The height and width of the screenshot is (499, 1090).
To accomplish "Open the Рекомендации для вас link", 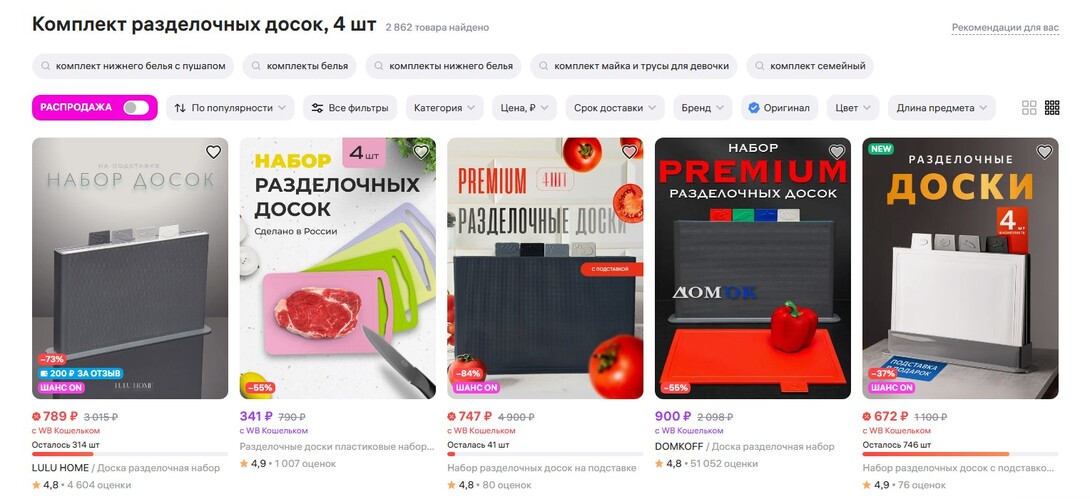I will (x=1005, y=28).
